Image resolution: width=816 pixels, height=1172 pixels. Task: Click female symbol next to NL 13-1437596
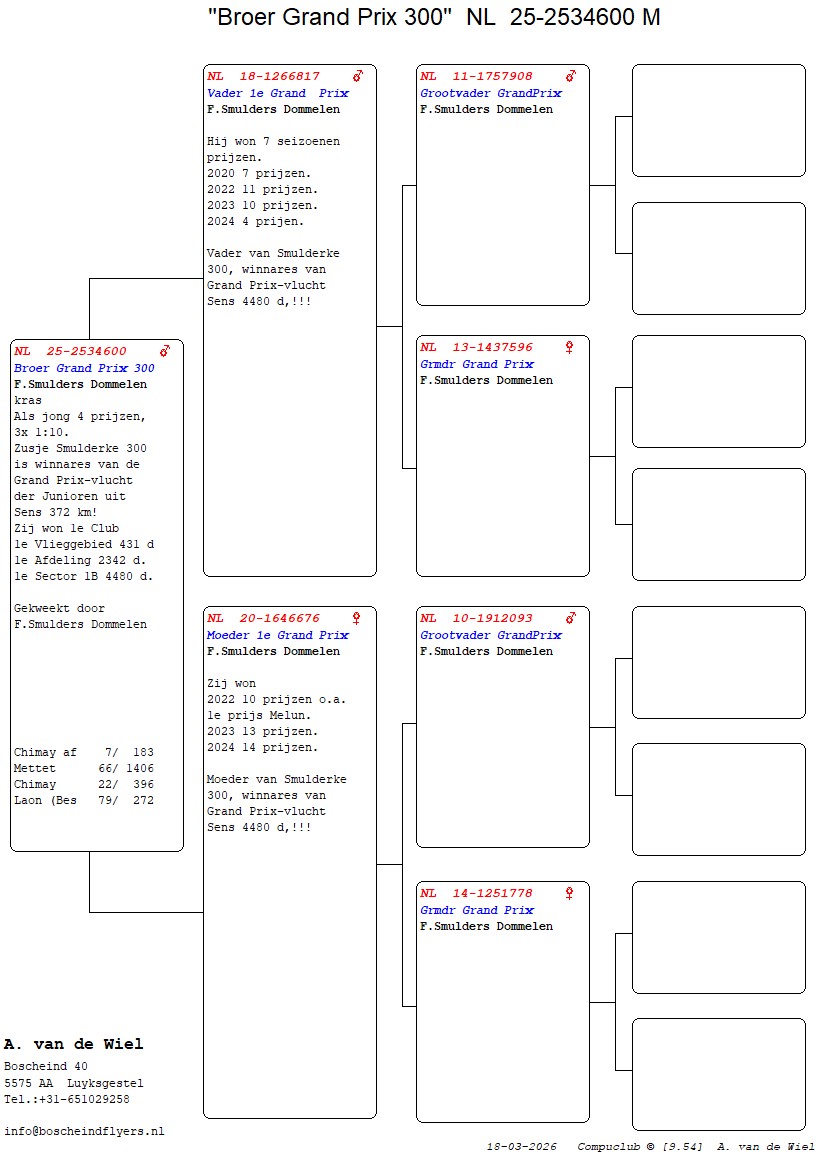569,347
